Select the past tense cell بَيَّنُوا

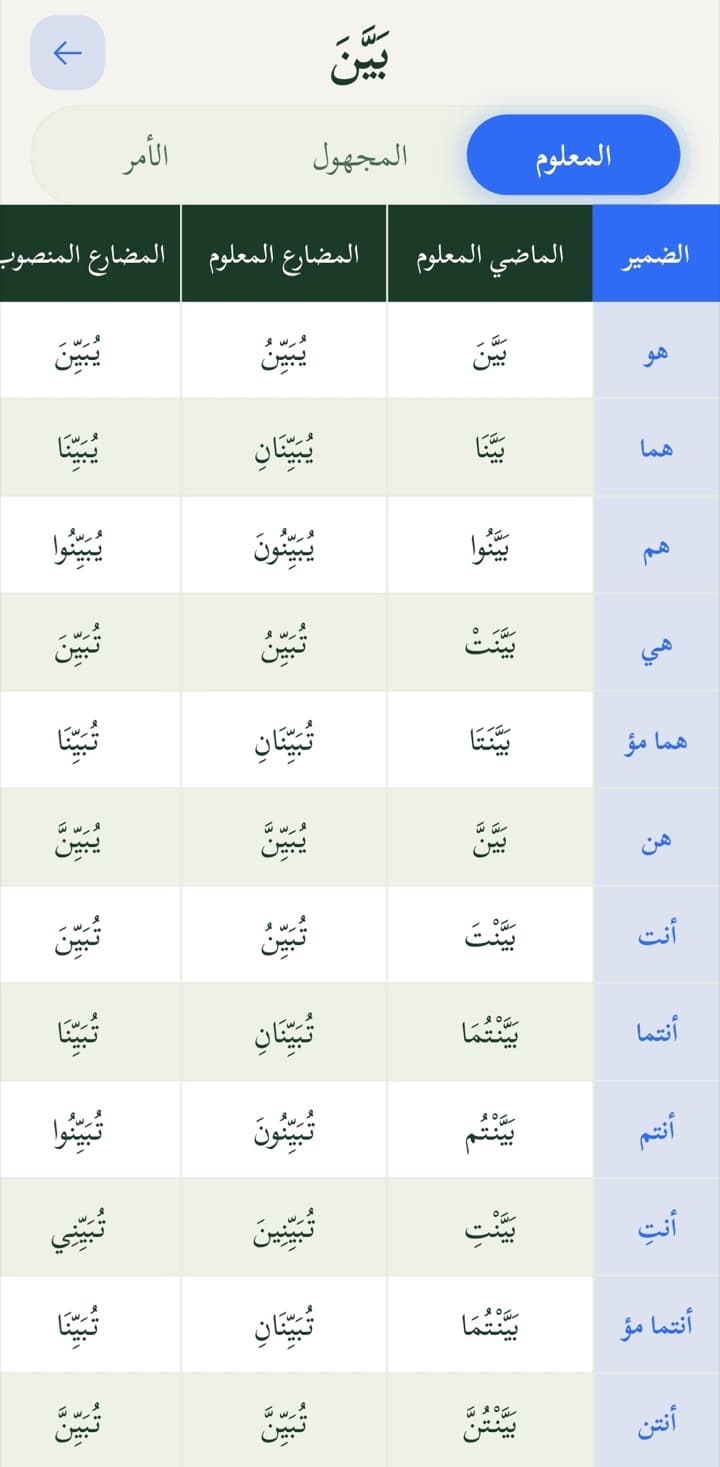(x=490, y=547)
